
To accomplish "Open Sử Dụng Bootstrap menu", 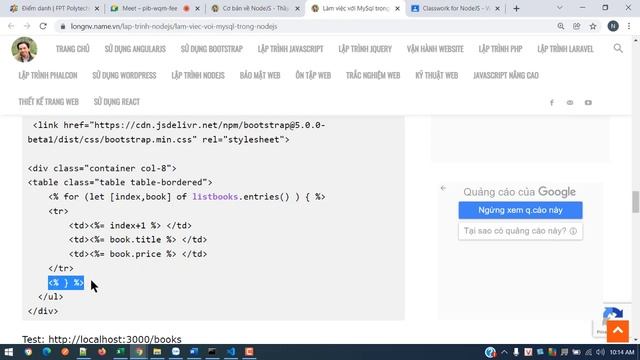I will [x=212, y=49].
